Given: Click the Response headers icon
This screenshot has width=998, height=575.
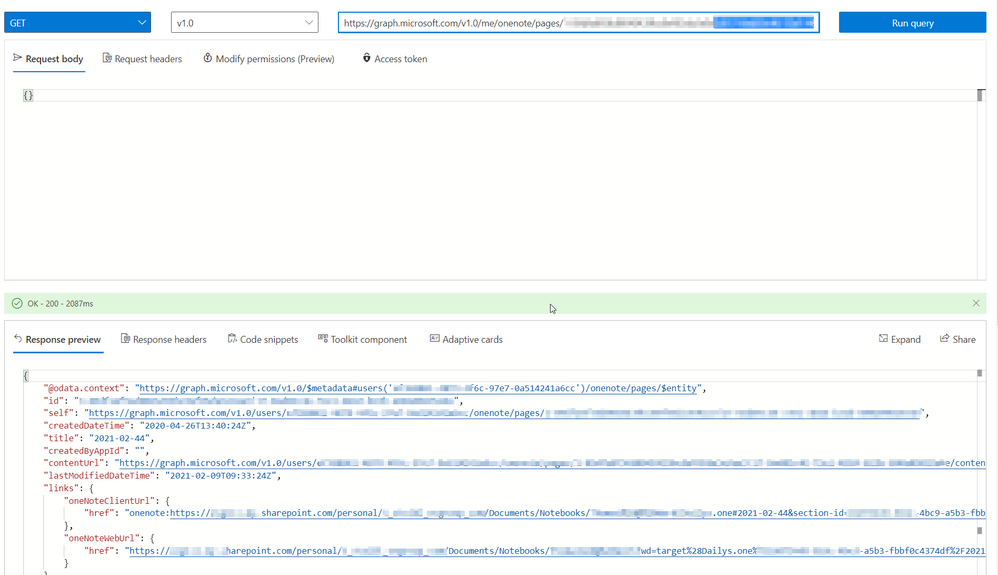Looking at the screenshot, I should [x=125, y=339].
